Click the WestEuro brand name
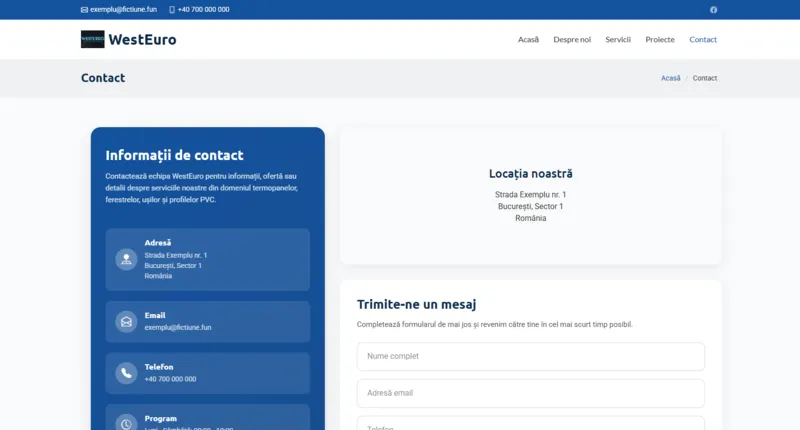 point(142,39)
